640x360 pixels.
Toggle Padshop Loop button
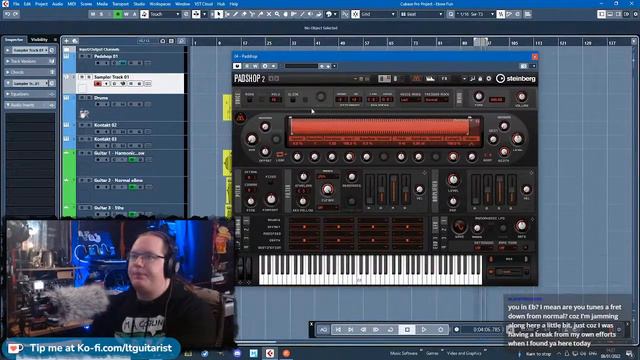[x=280, y=156]
